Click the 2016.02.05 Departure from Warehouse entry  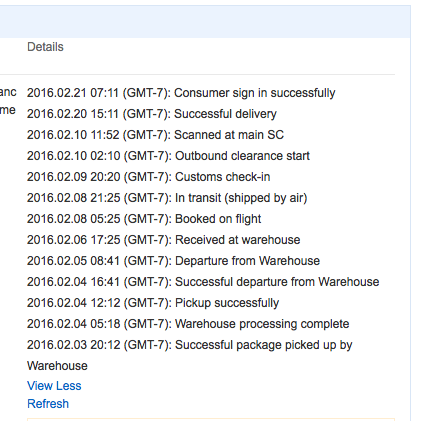[x=173, y=261]
